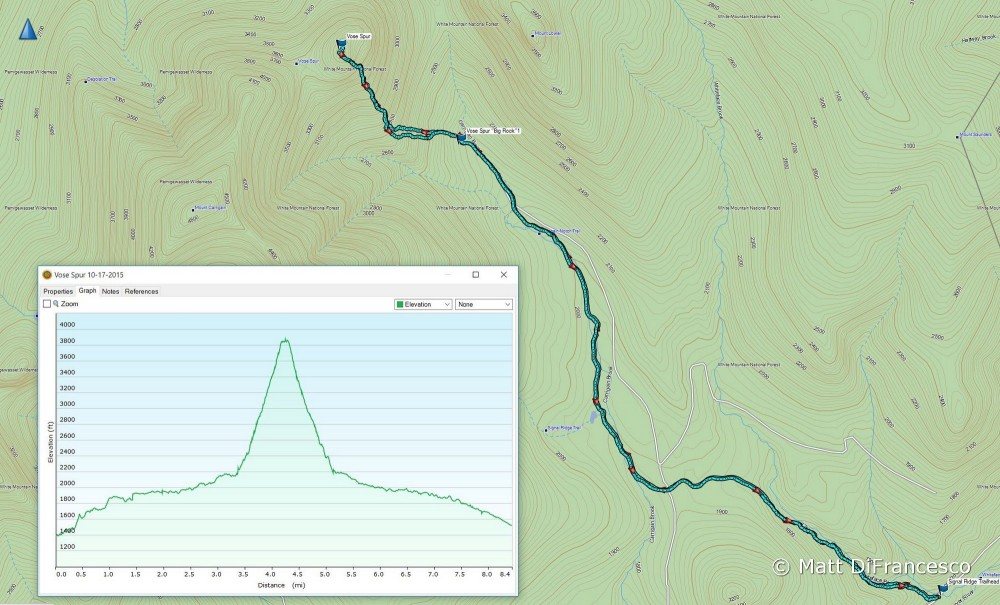Image resolution: width=1000 pixels, height=605 pixels.
Task: Click the green swatch in Elevation dropdown
Action: [x=400, y=305]
